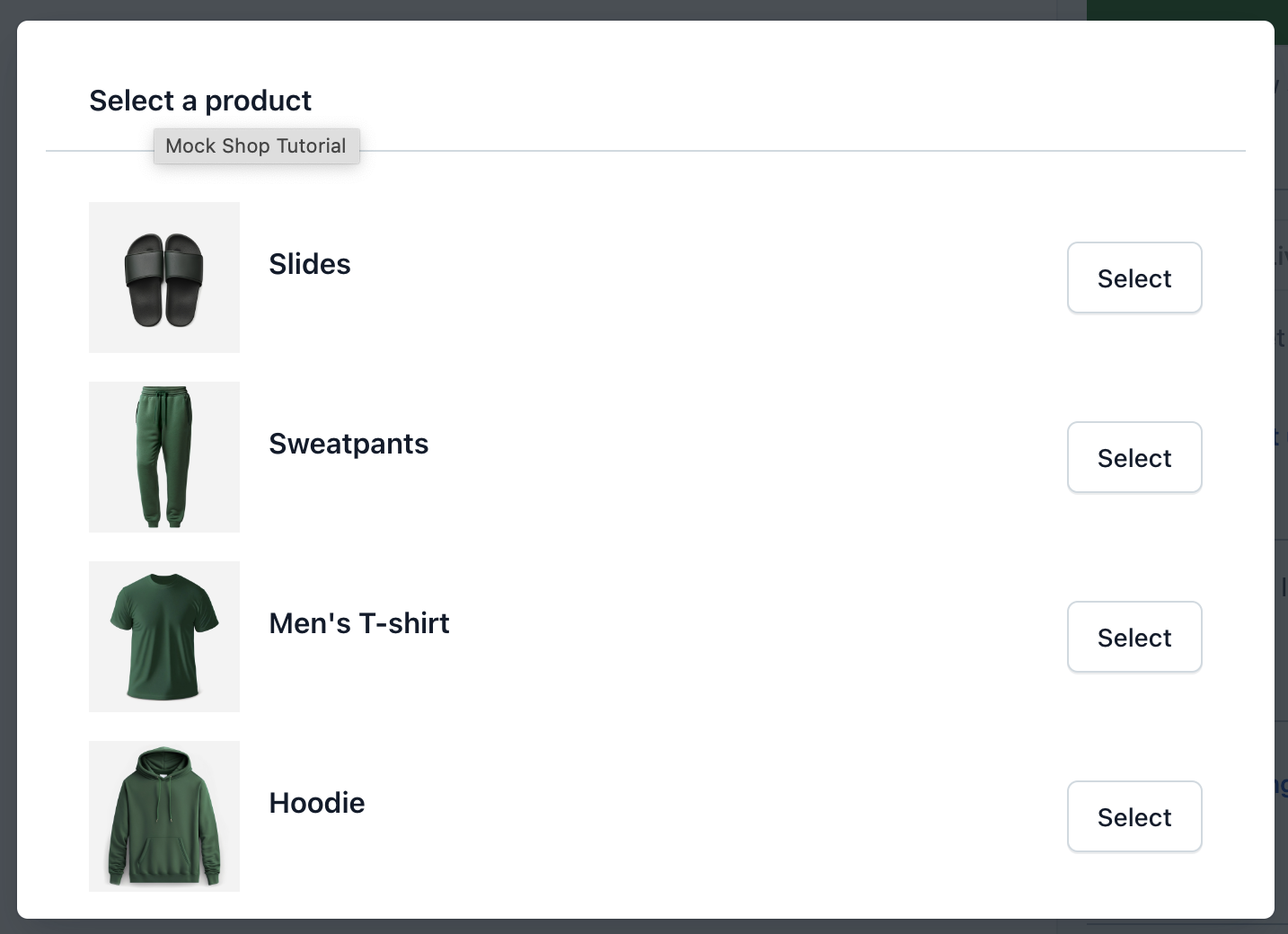Click blank space between Hoodie and its Select button
The width and height of the screenshot is (1288, 934).
click(701, 816)
